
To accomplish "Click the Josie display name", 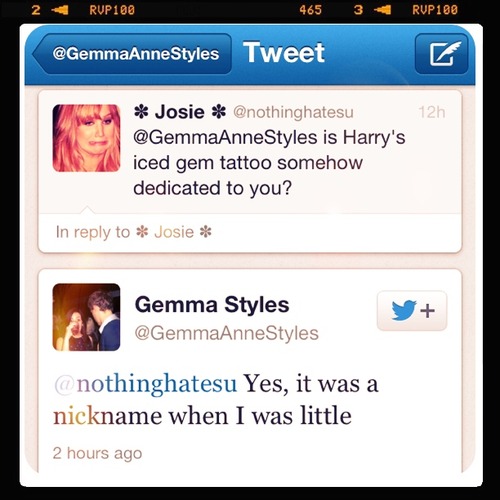I will pos(180,112).
